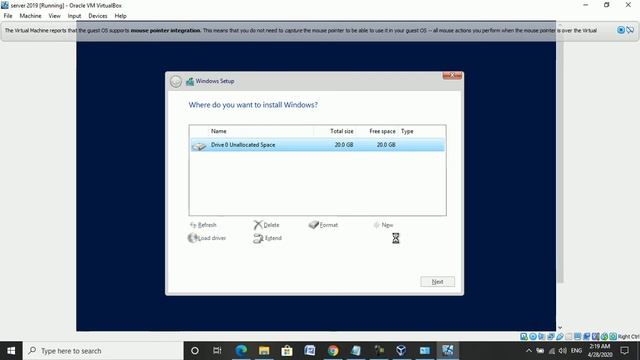Viewport: 640px width, 360px height.
Task: Click the taskbar search box
Action: pyautogui.click(x=103, y=351)
